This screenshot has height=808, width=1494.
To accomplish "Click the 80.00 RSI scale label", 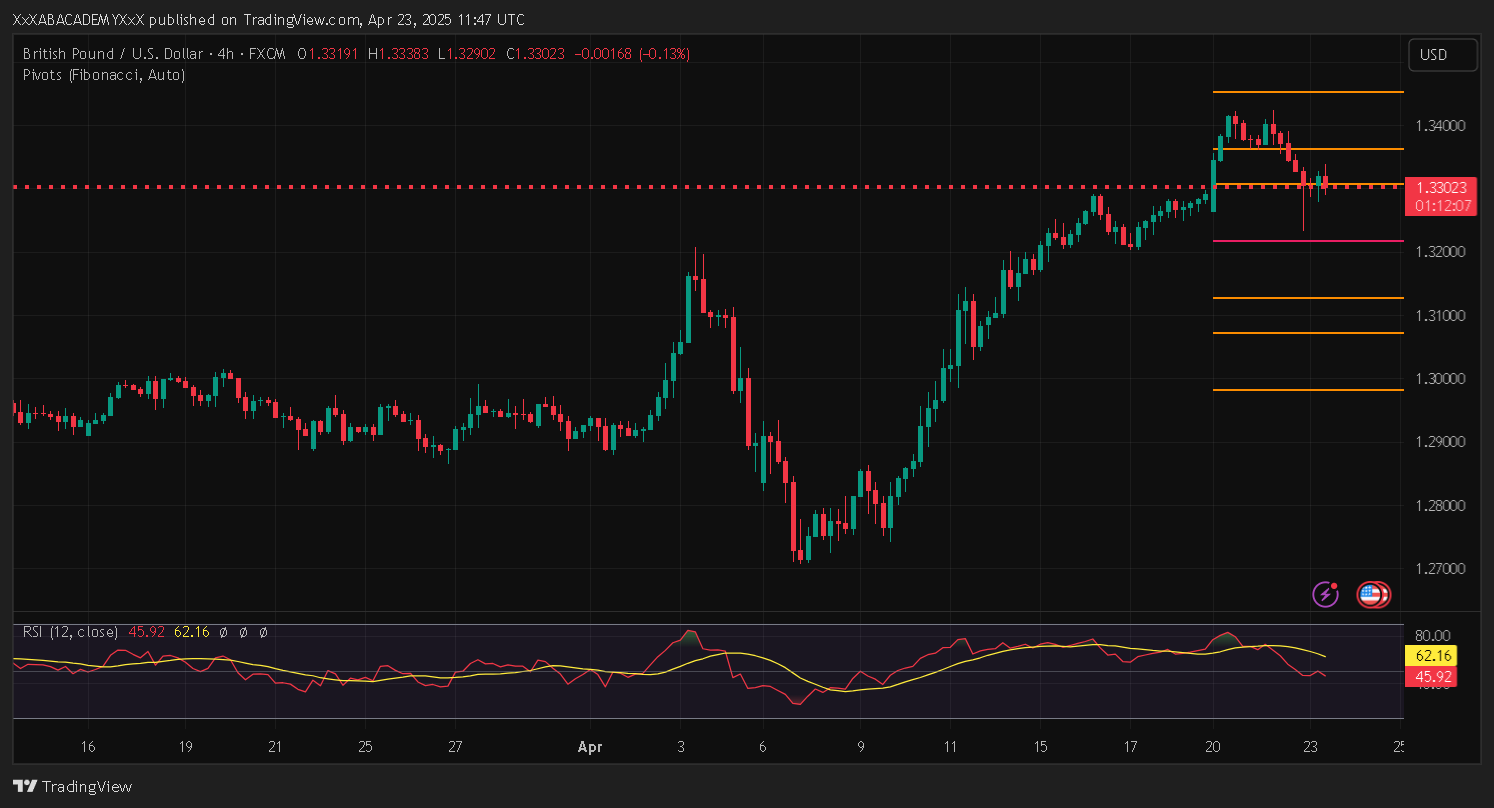I will 1434,635.
